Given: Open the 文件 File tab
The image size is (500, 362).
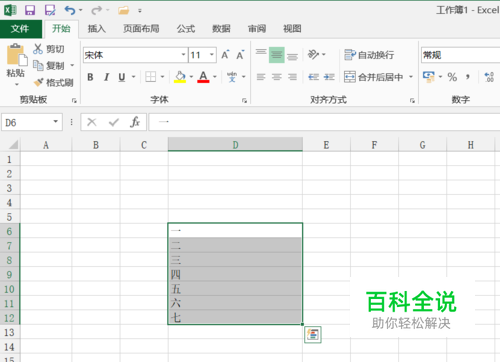Looking at the screenshot, I should (x=20, y=29).
